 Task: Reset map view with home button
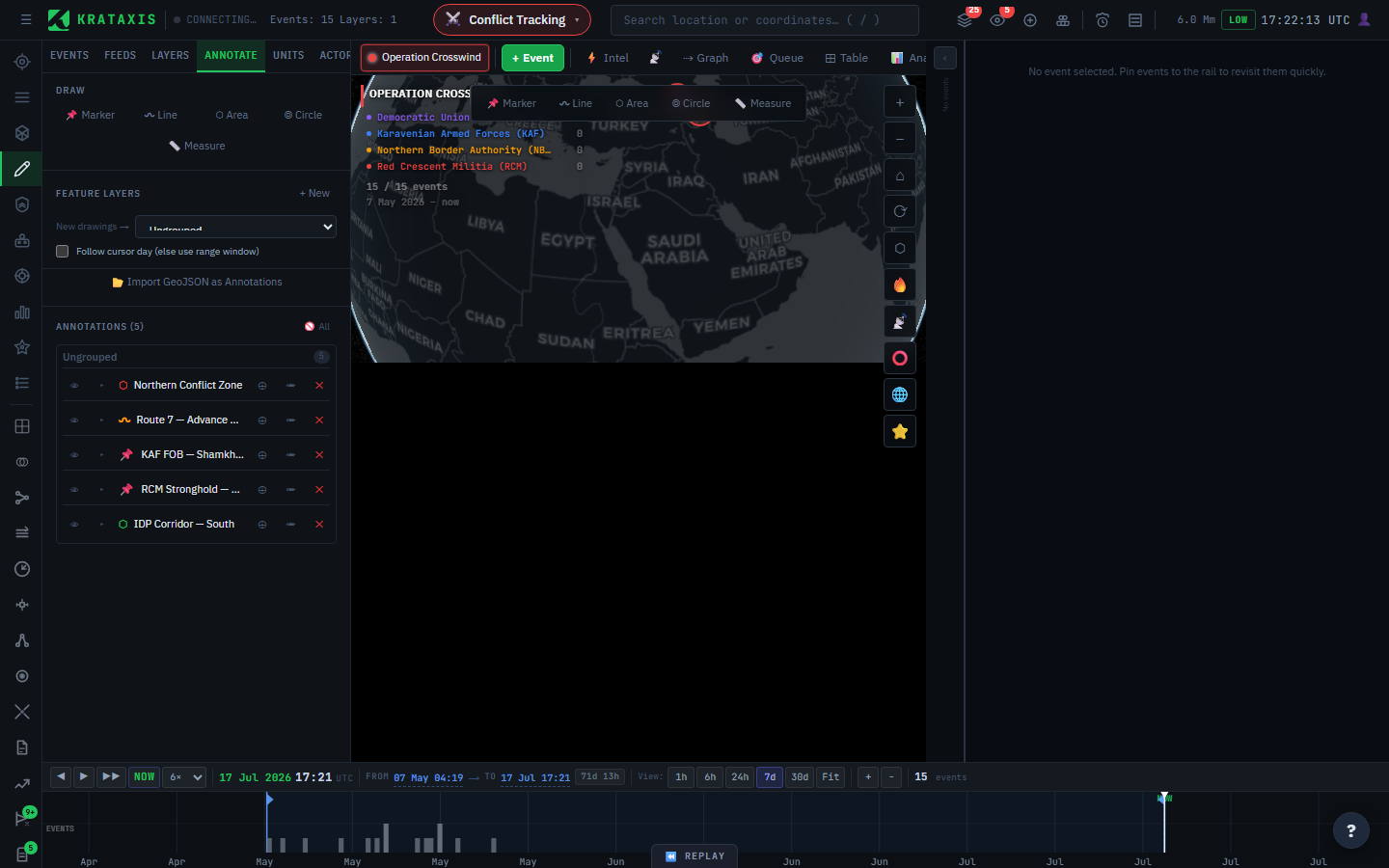900,176
